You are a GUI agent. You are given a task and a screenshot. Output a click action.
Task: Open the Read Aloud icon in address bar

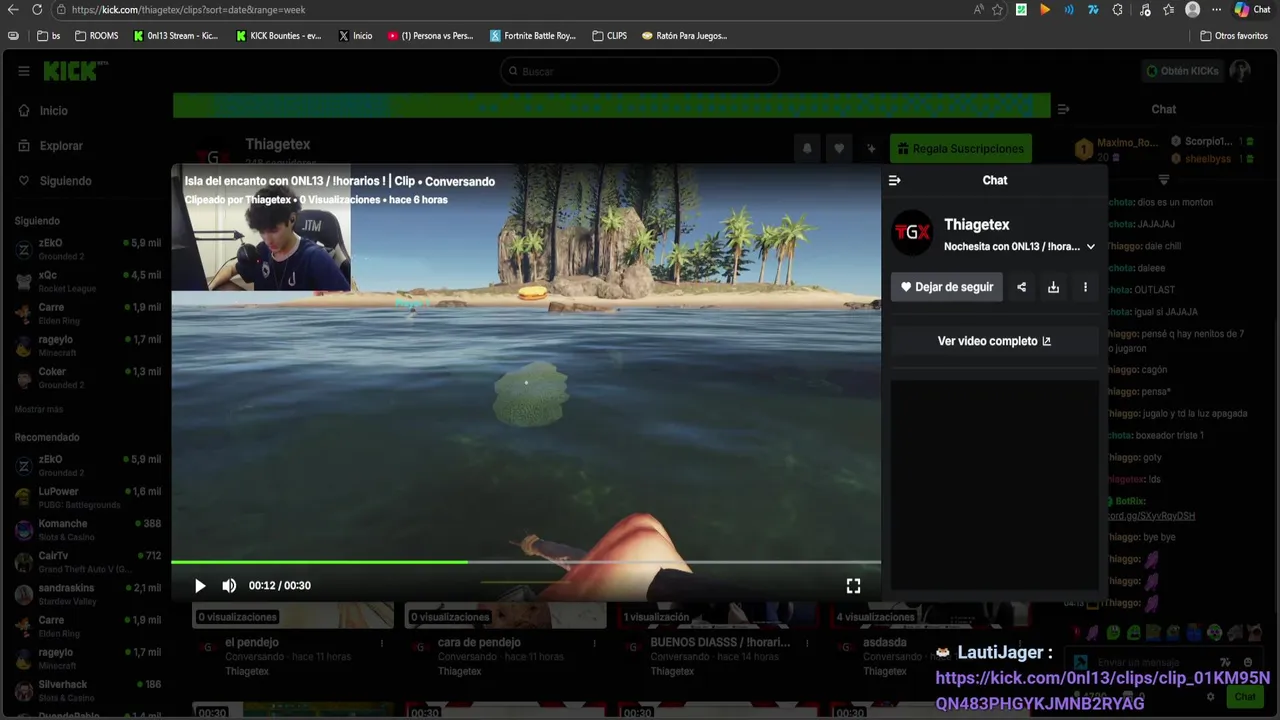point(978,10)
